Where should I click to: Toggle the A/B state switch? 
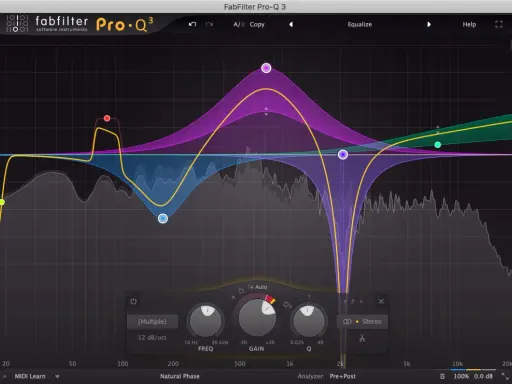pos(239,24)
